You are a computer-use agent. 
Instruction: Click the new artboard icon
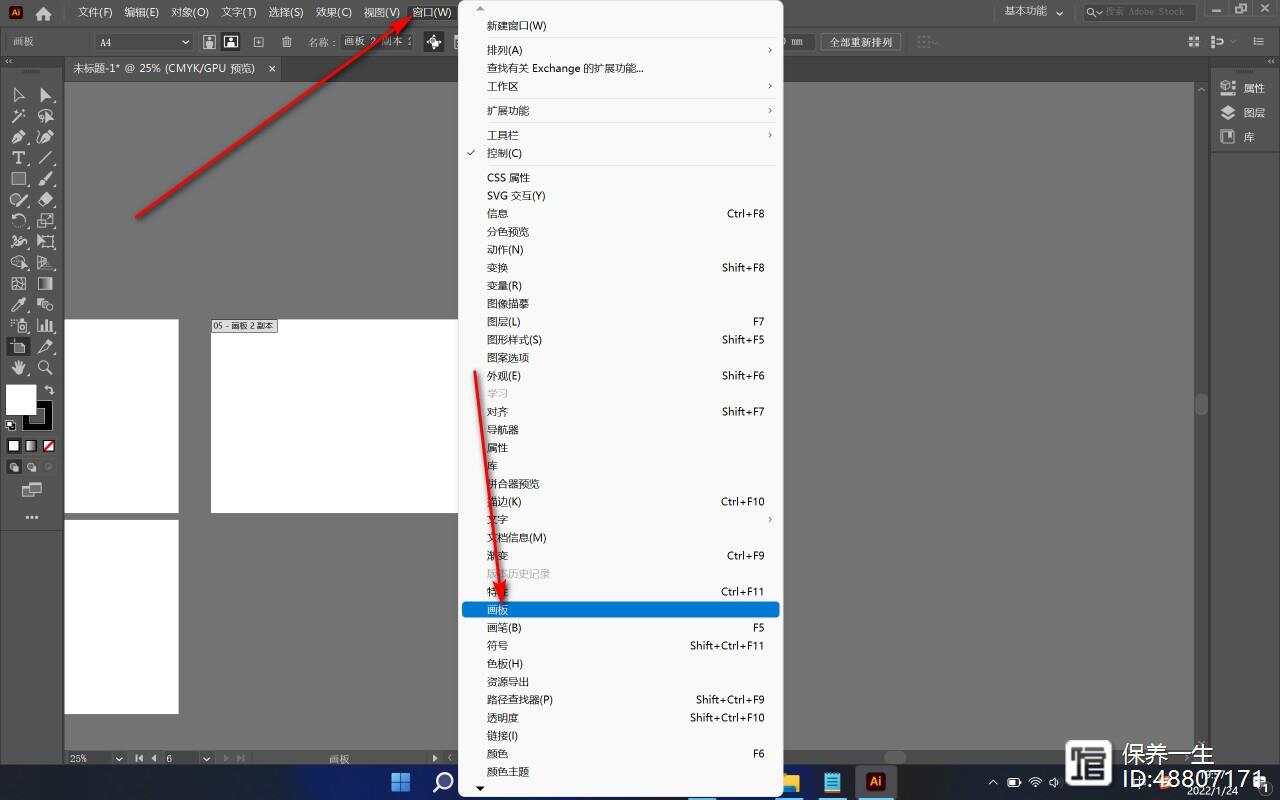(259, 42)
